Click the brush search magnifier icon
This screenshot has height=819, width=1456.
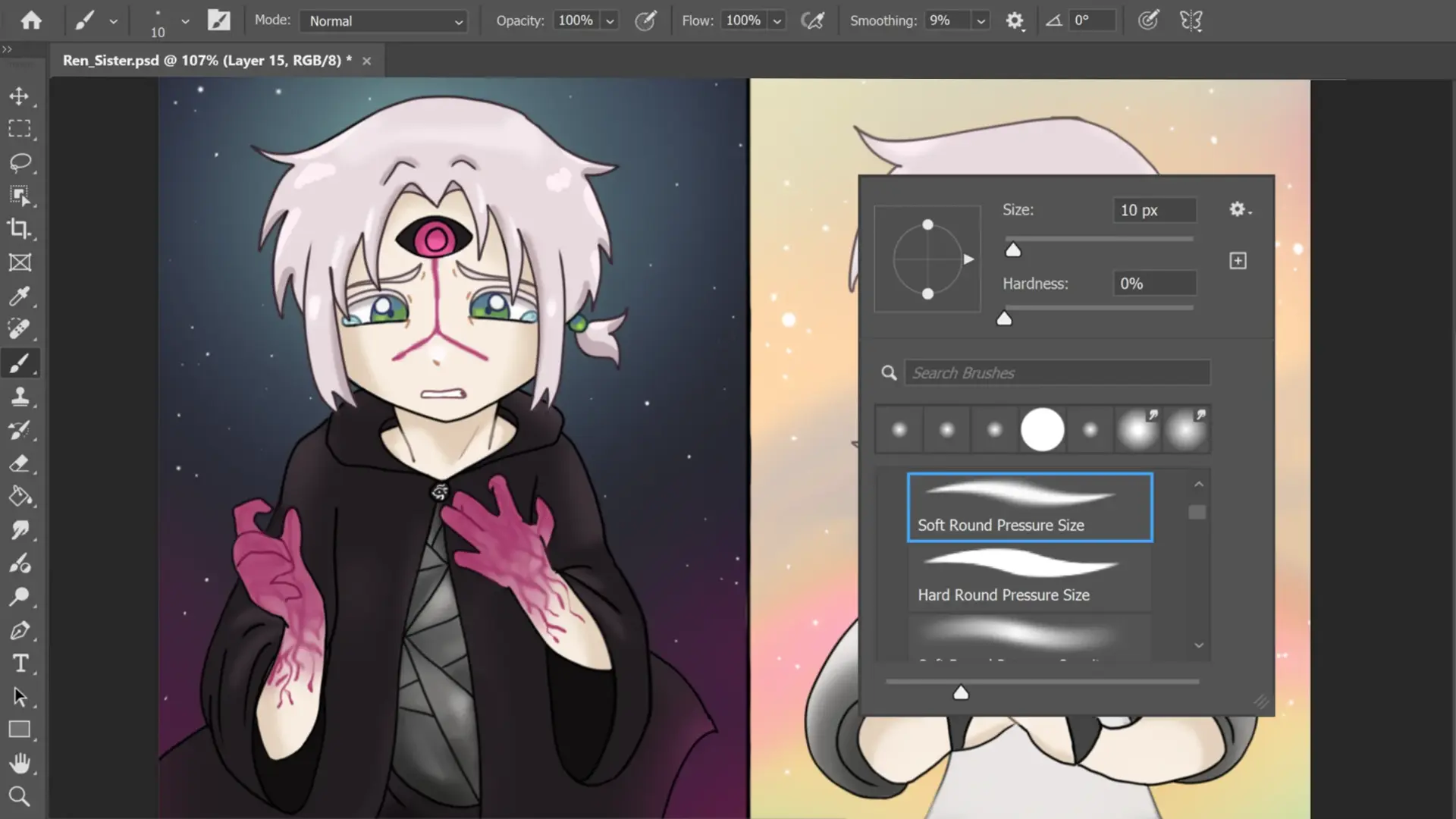coord(889,373)
